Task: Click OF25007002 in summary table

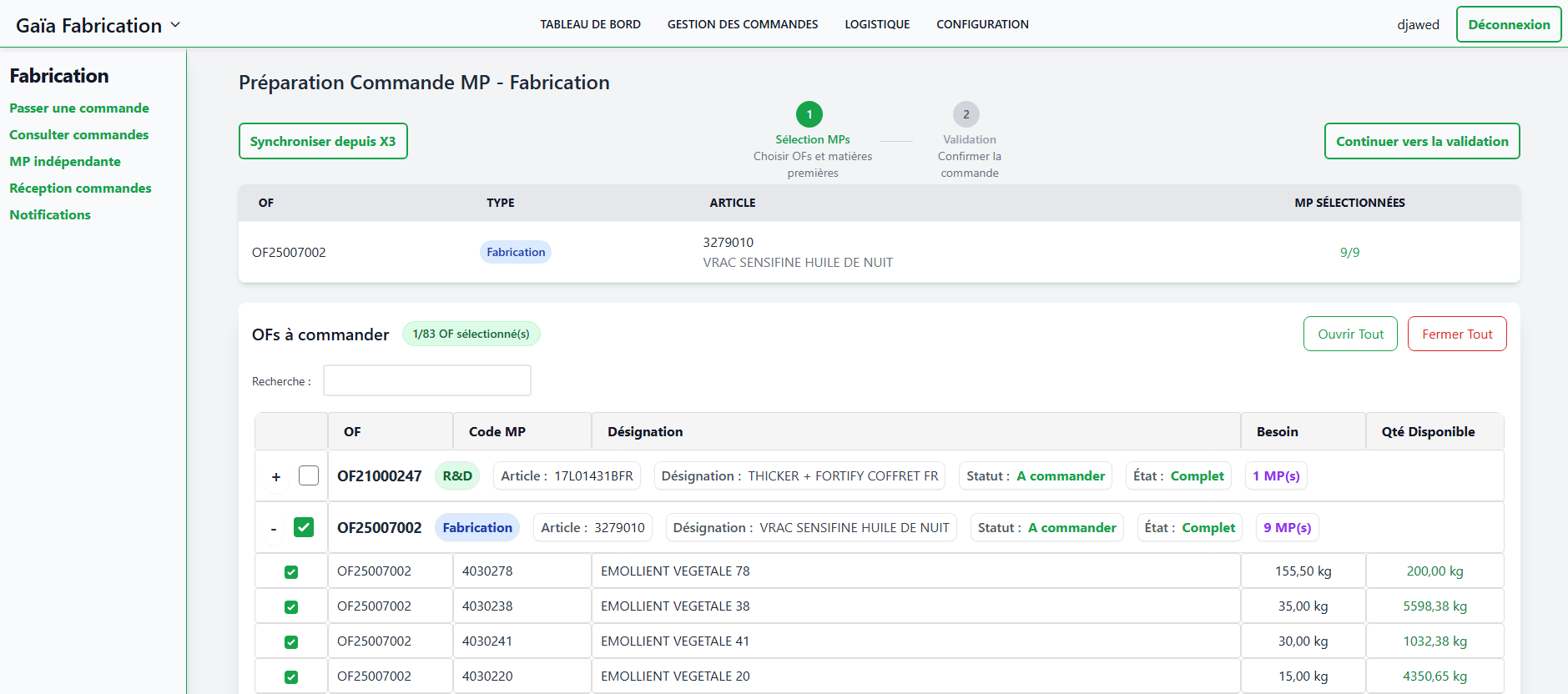Action: point(289,252)
